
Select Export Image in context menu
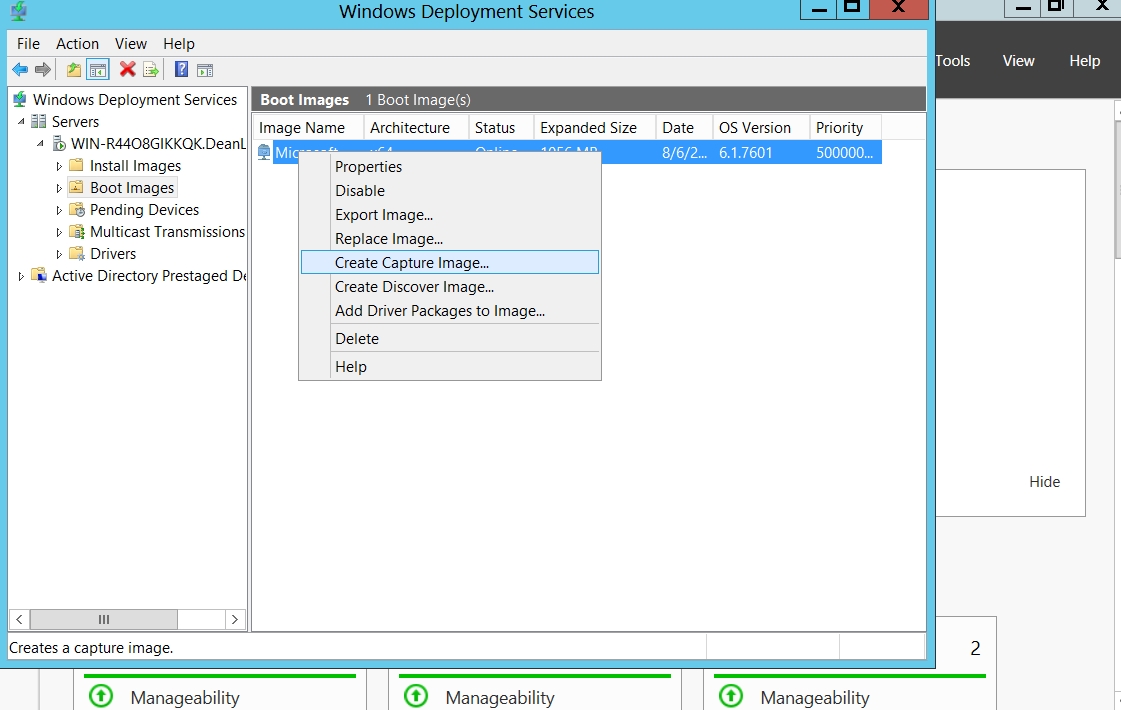click(x=384, y=215)
